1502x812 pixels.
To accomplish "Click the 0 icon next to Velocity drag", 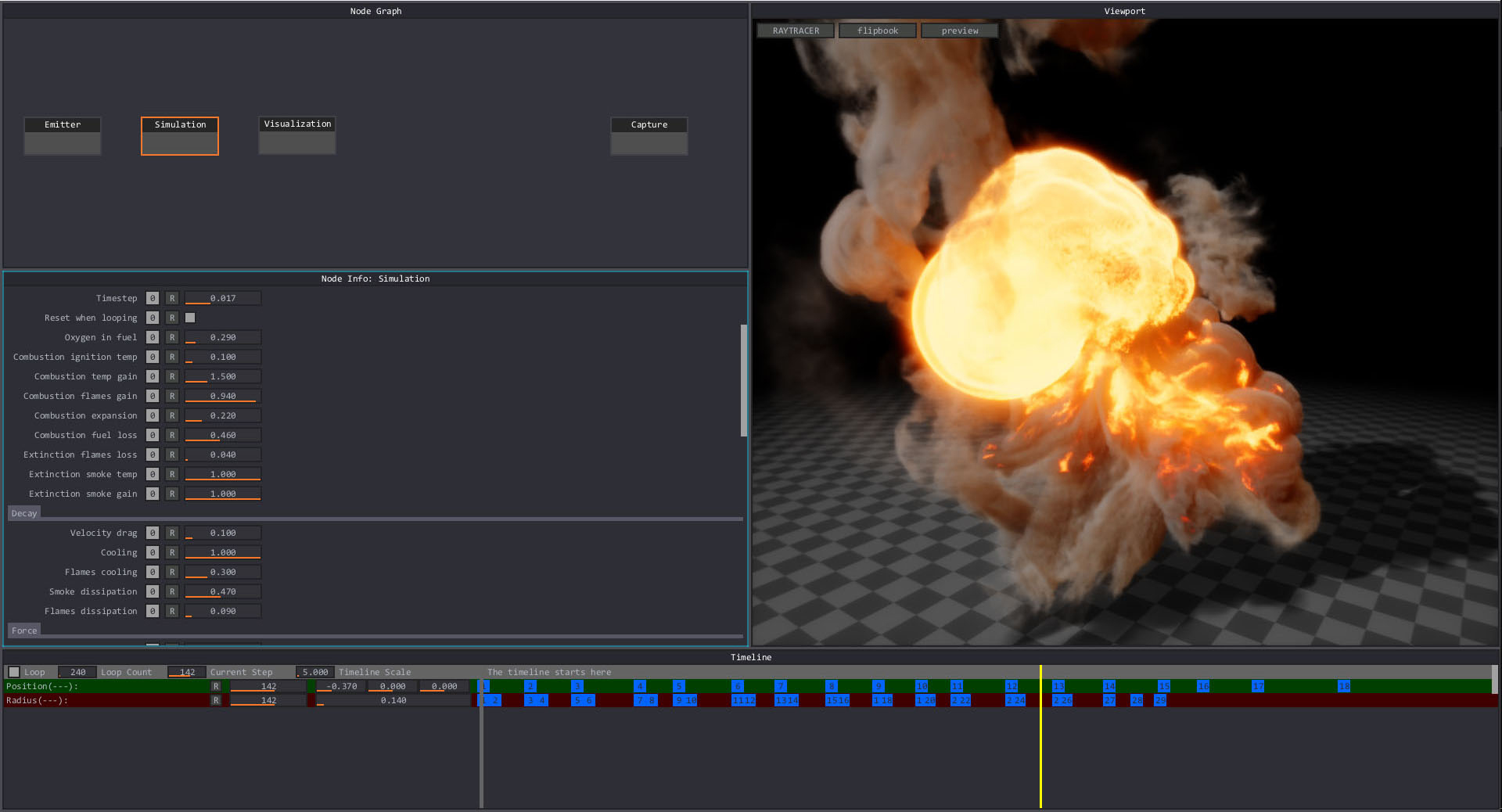I will point(153,533).
